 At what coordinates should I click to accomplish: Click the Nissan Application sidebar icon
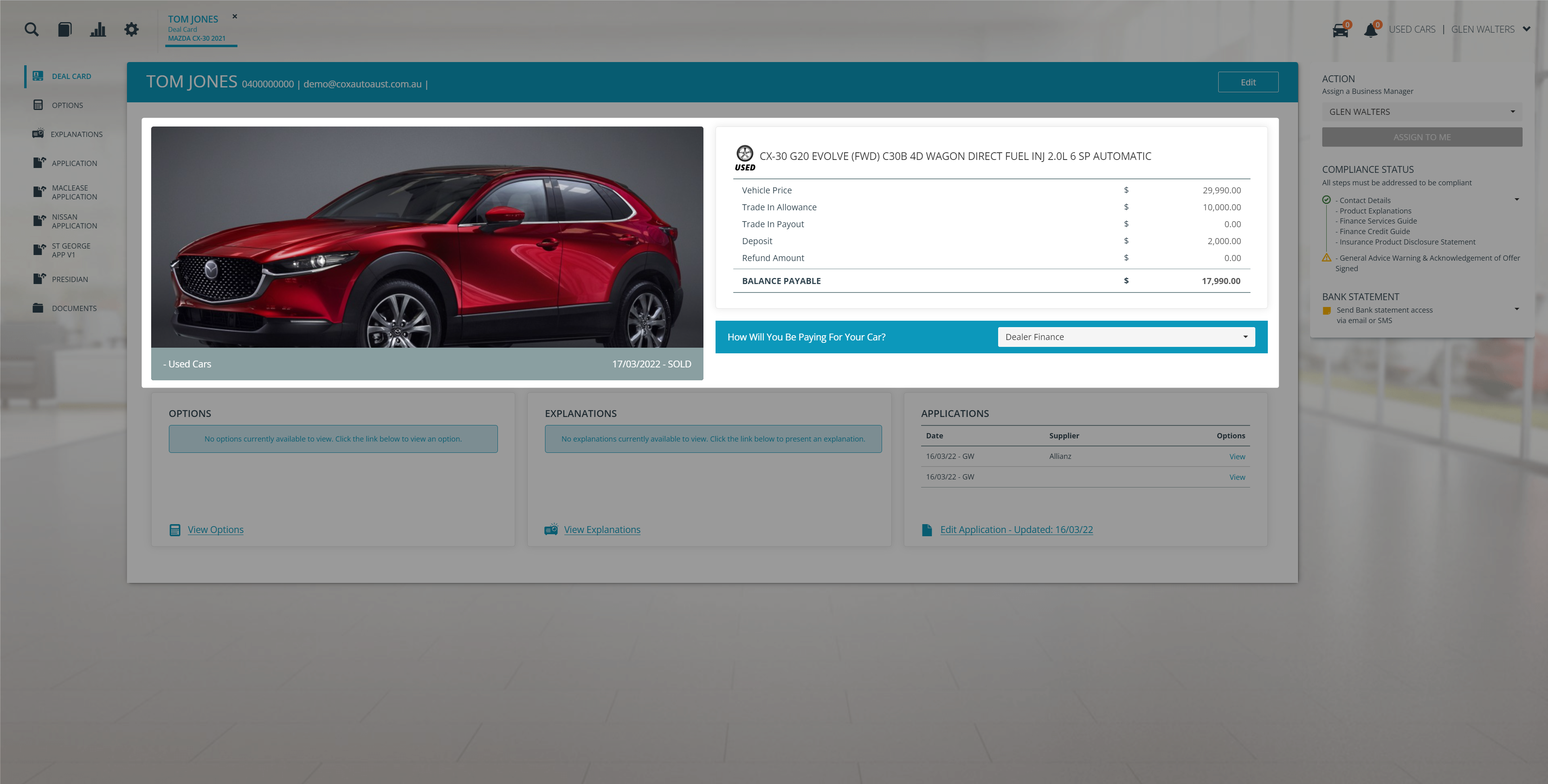(39, 220)
